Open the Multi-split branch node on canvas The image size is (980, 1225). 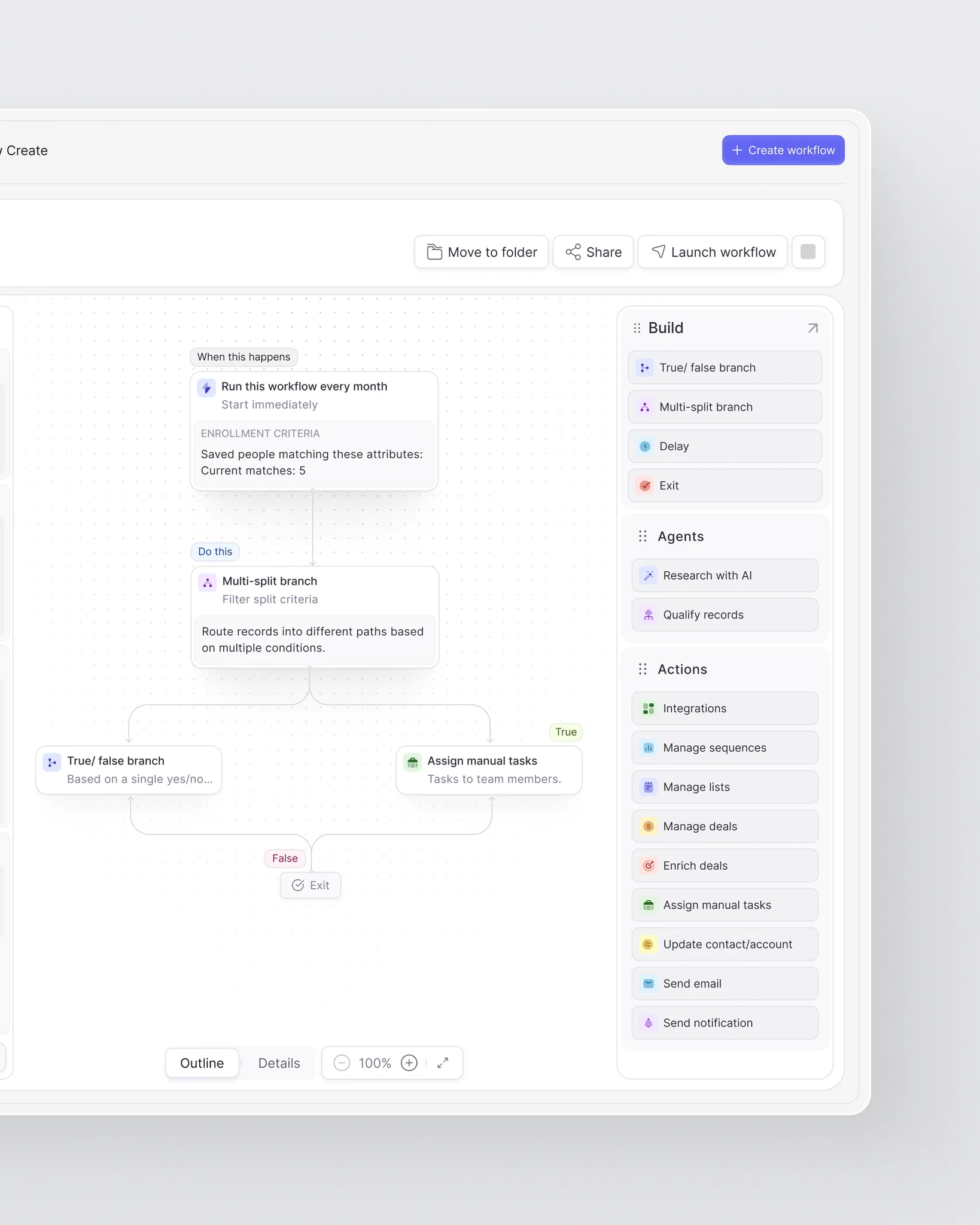tap(315, 617)
